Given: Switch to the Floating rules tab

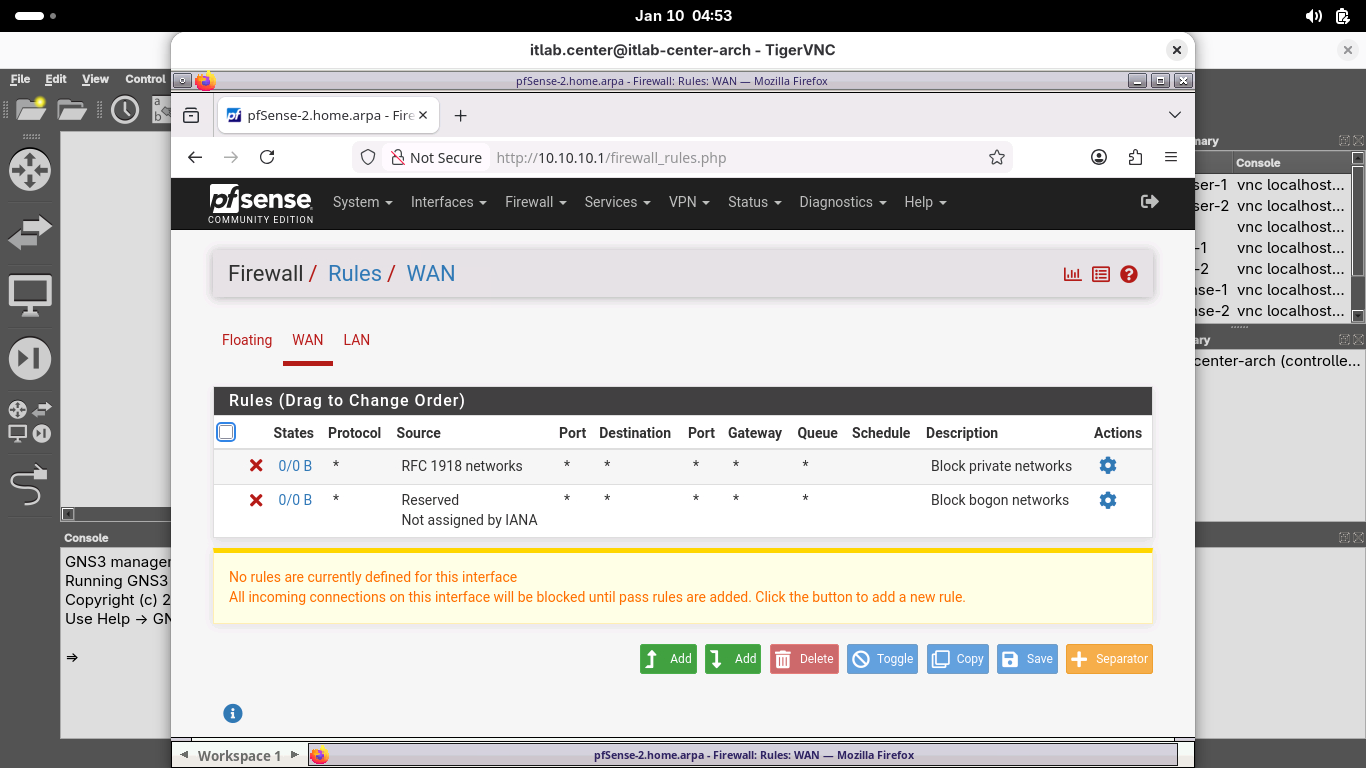Looking at the screenshot, I should click(x=247, y=340).
